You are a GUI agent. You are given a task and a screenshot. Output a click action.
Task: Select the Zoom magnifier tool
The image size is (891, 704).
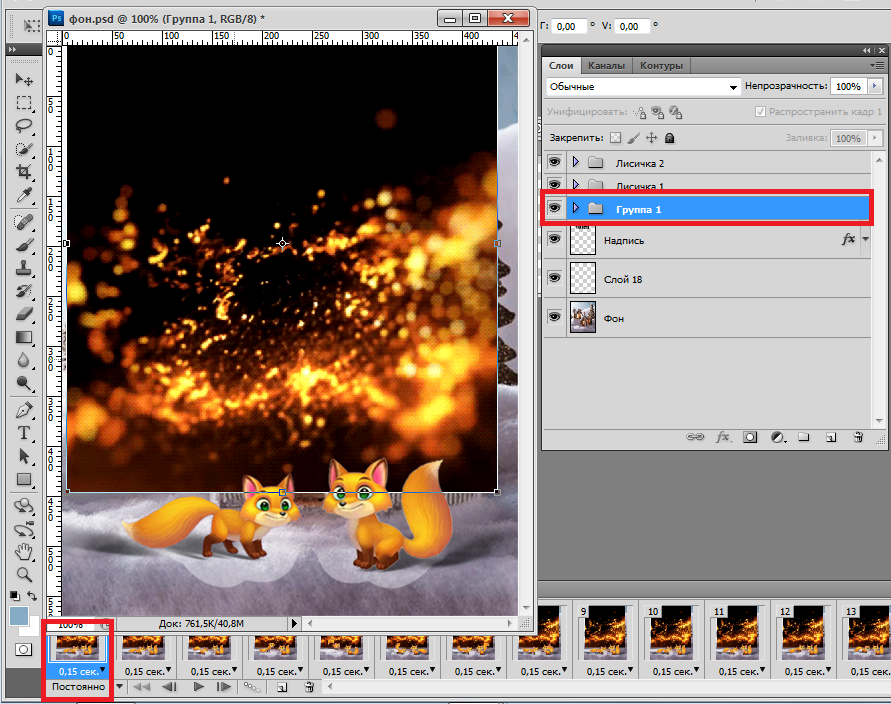pos(23,574)
